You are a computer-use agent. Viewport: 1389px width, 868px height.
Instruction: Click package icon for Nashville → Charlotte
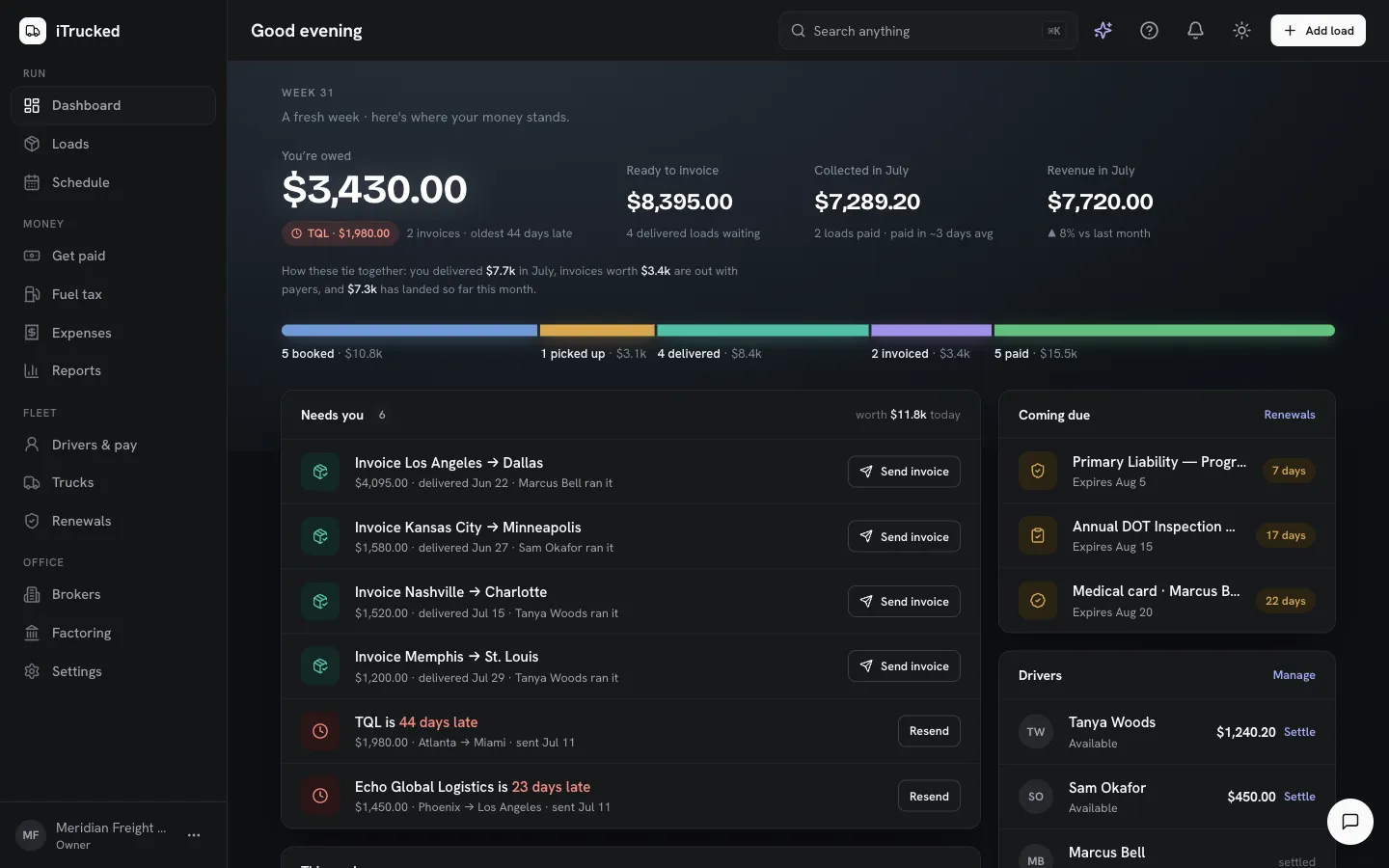pos(320,601)
